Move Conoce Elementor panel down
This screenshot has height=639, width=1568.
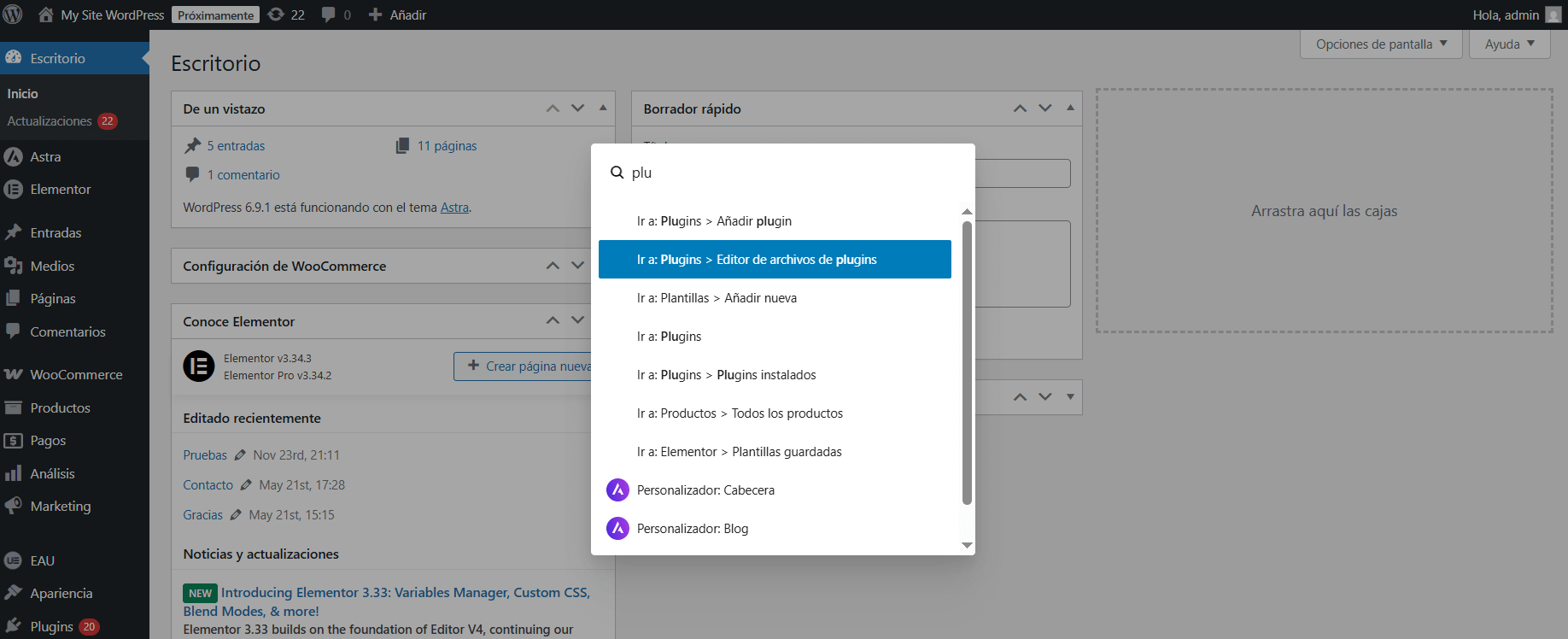[578, 320]
